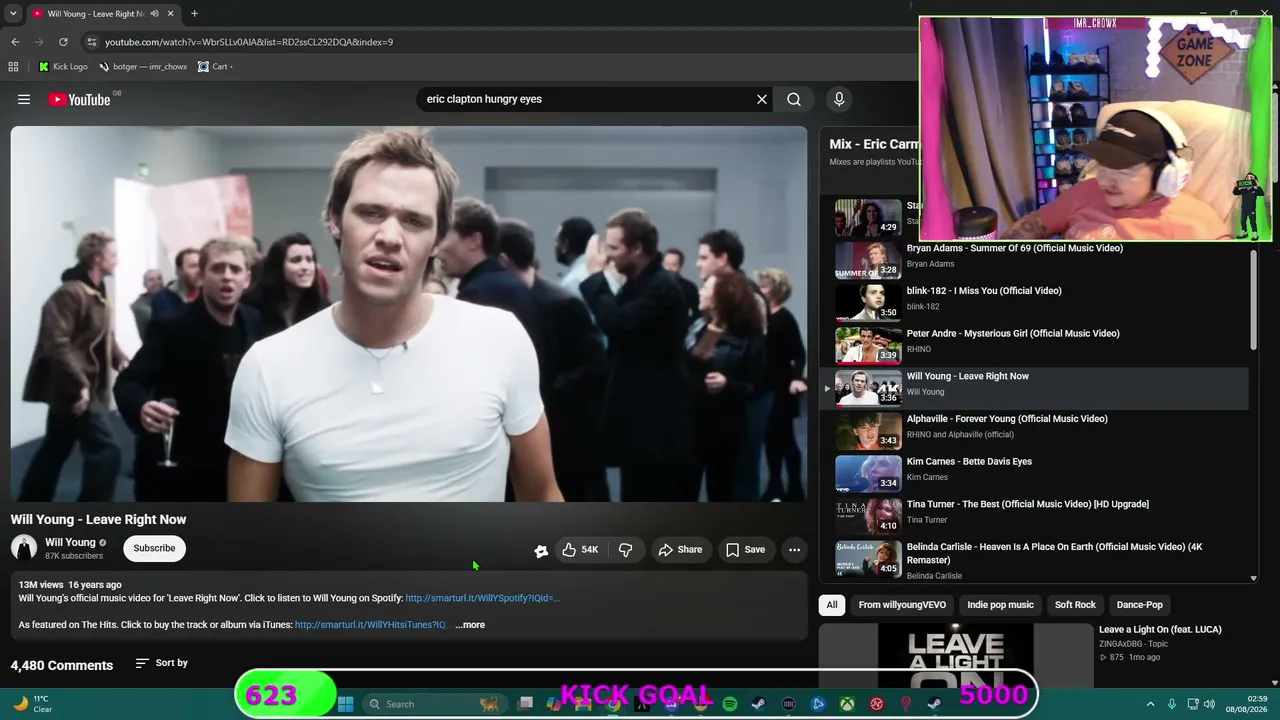Close the Will Young browser tab

[x=170, y=14]
